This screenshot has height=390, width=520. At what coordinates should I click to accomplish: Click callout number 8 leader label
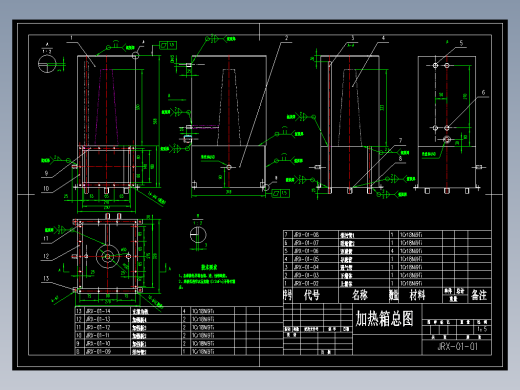point(400,159)
